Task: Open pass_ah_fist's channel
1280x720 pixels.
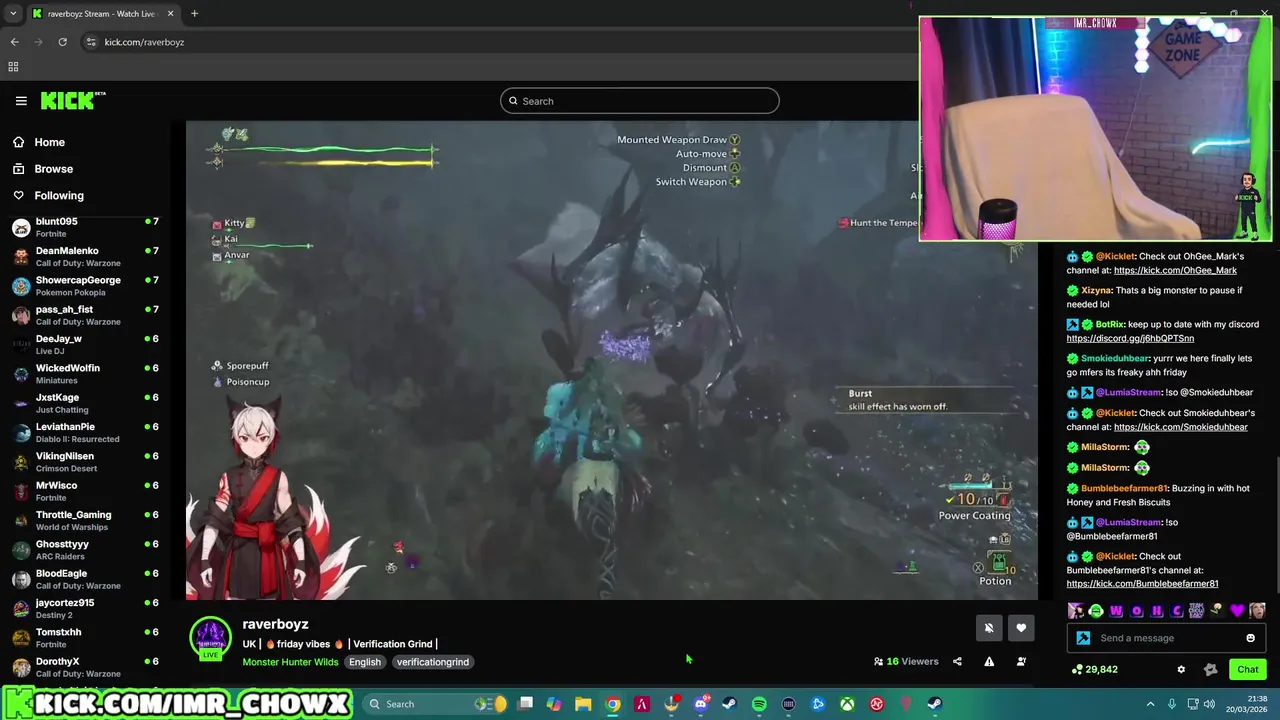Action: [85, 315]
